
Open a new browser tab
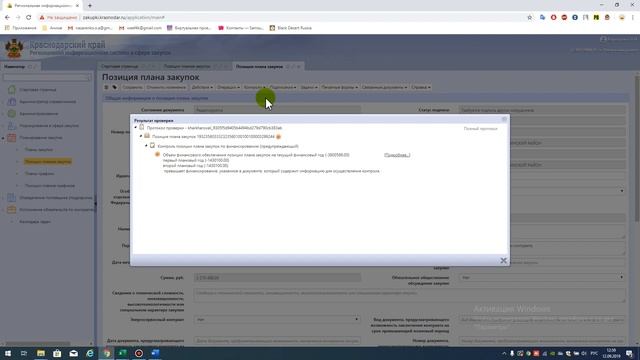click(90, 5)
